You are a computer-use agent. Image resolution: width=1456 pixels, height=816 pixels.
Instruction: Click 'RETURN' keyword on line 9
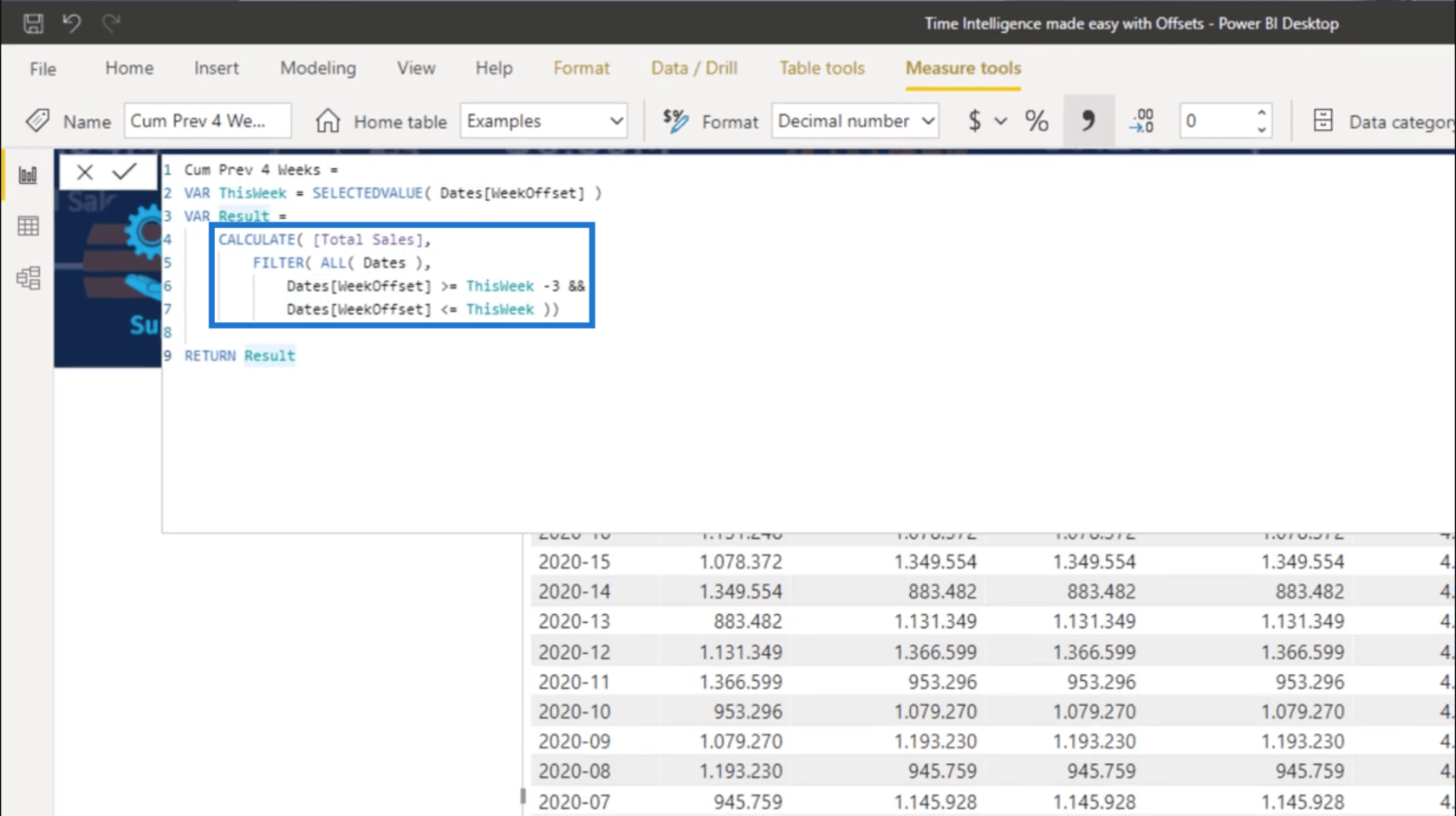click(210, 356)
